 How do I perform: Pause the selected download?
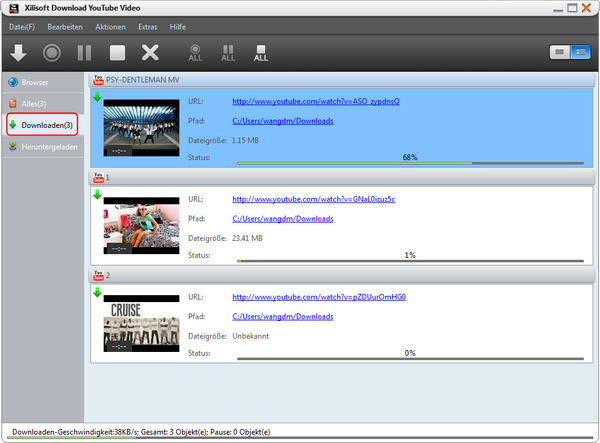click(x=84, y=53)
